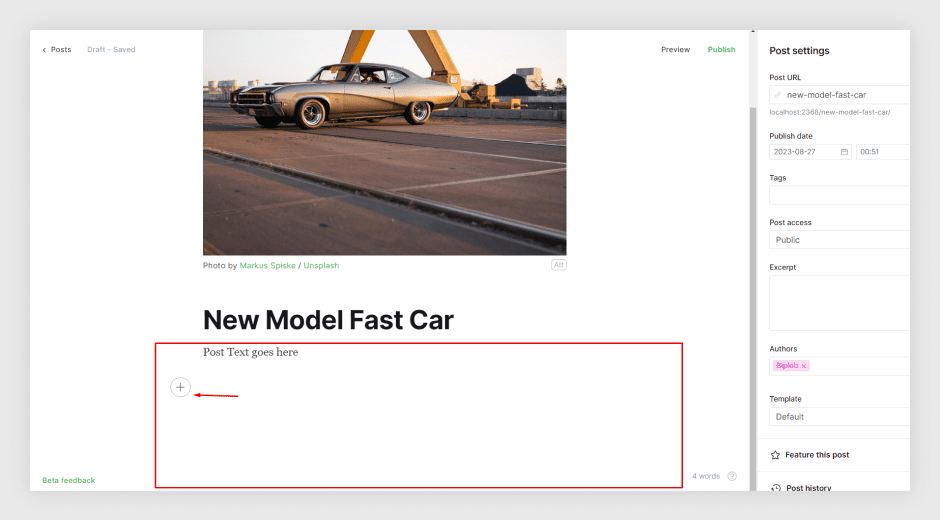Image resolution: width=940 pixels, height=520 pixels.
Task: Open the Unsplash credit link
Action: tap(321, 266)
